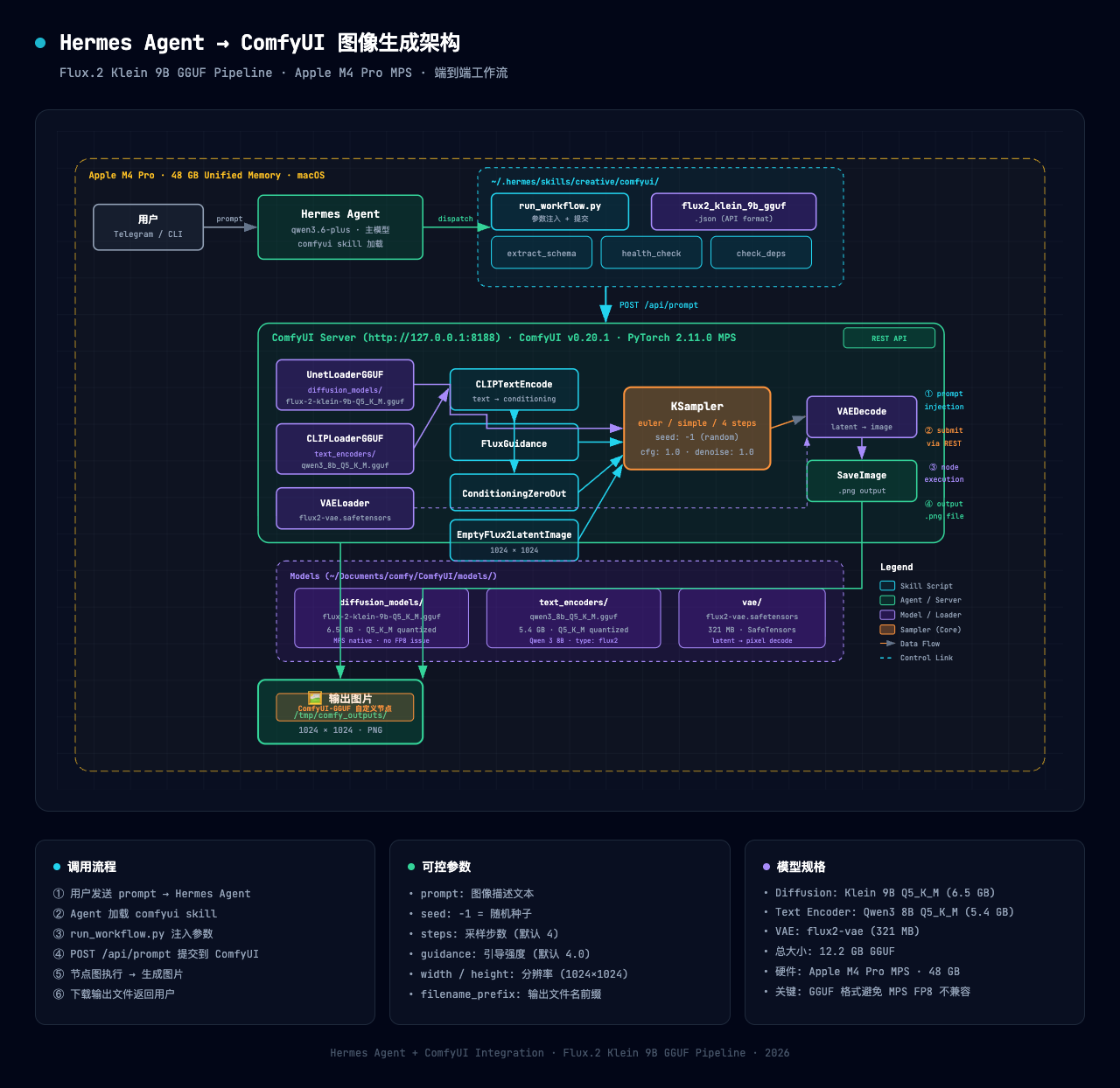Click the Data Flow arrow legend symbol
1120x1088 pixels.
[x=887, y=644]
